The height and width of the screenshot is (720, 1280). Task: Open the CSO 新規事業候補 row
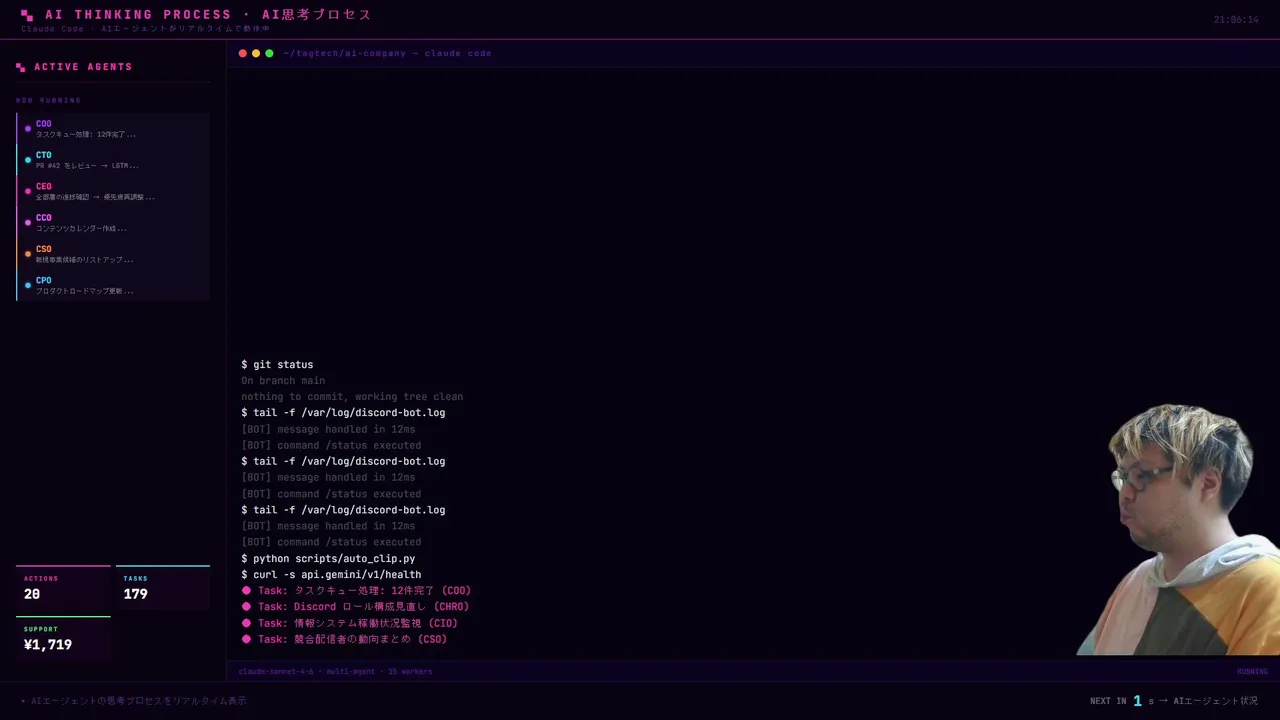113,254
